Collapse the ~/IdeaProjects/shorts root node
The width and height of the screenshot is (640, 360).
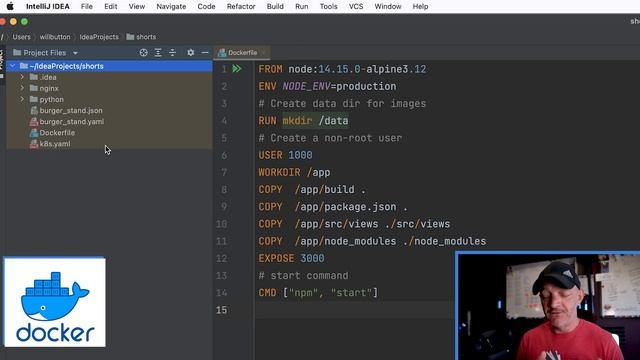point(13,66)
